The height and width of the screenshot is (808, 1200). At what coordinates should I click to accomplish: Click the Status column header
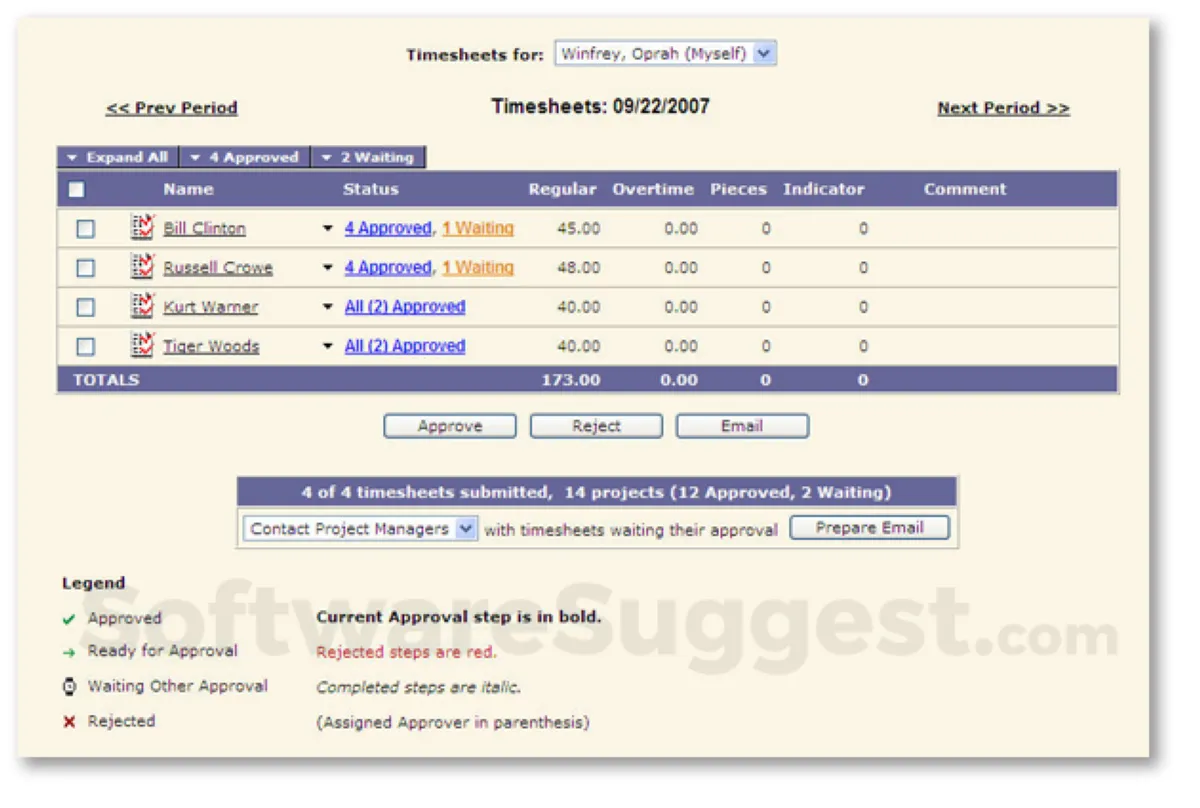(x=370, y=189)
